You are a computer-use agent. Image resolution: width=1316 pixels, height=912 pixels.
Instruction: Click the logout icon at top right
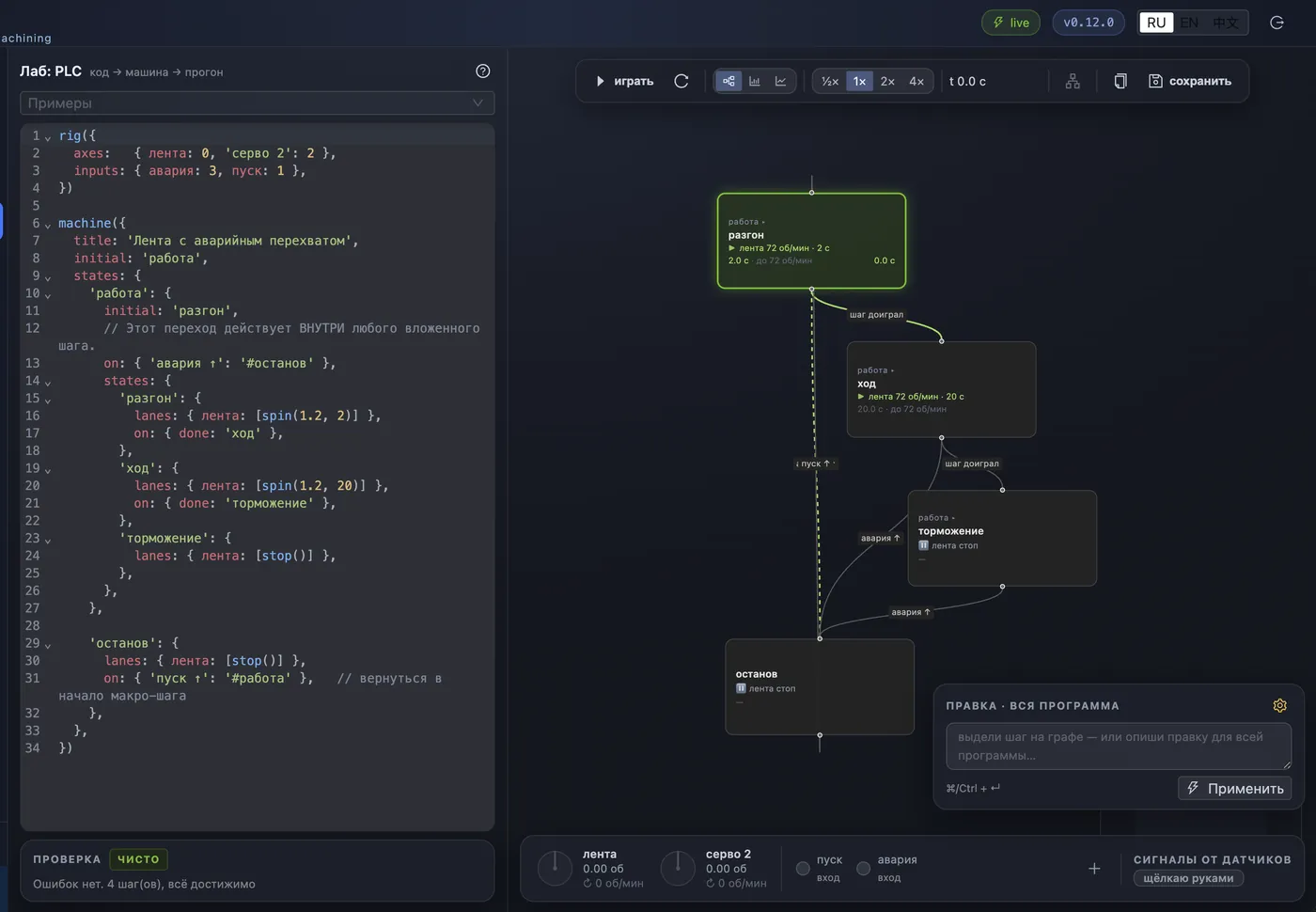pos(1277,23)
